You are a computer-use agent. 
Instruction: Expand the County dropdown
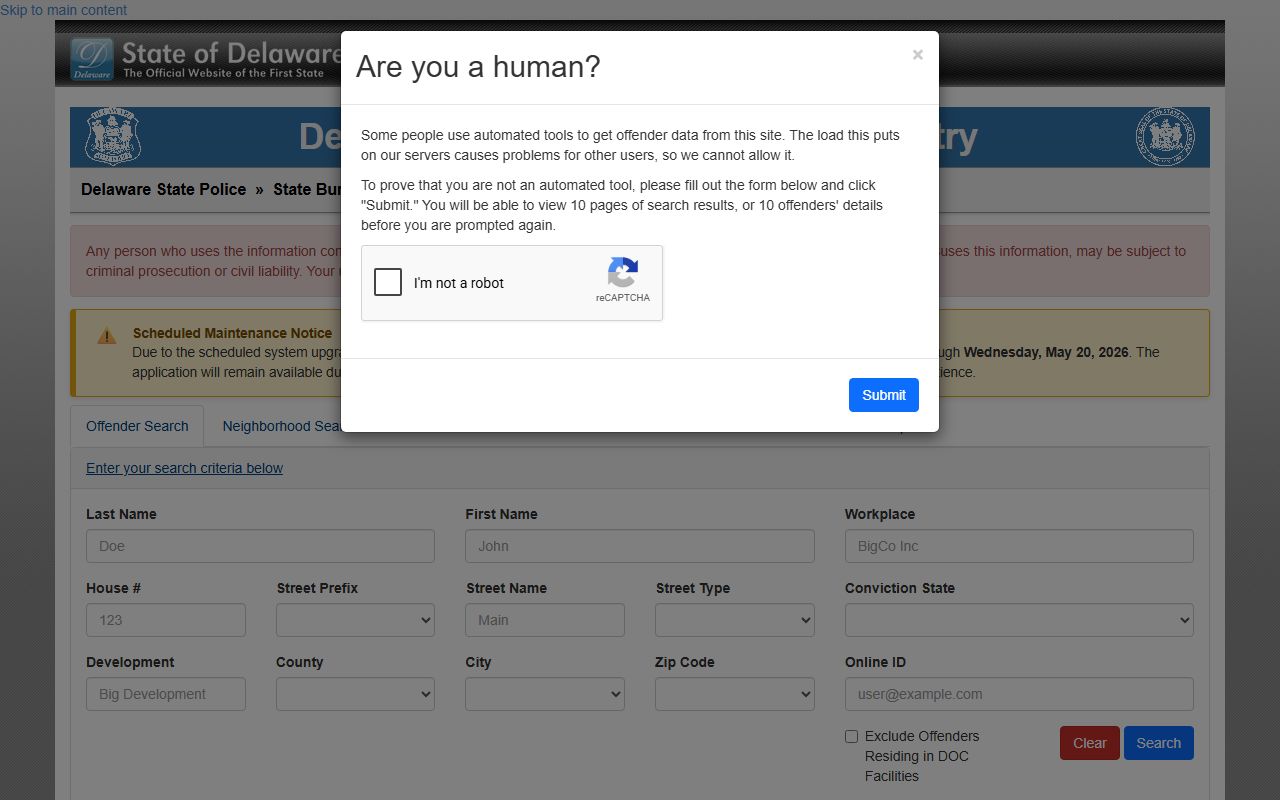click(x=355, y=694)
